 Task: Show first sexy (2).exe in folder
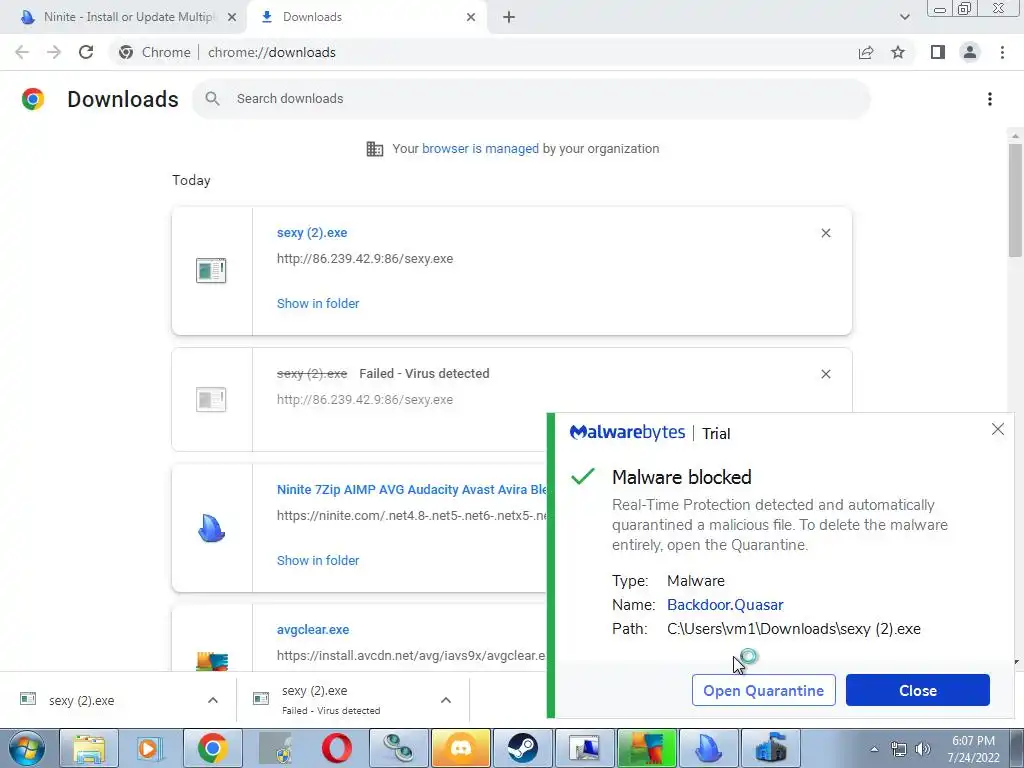click(x=318, y=303)
